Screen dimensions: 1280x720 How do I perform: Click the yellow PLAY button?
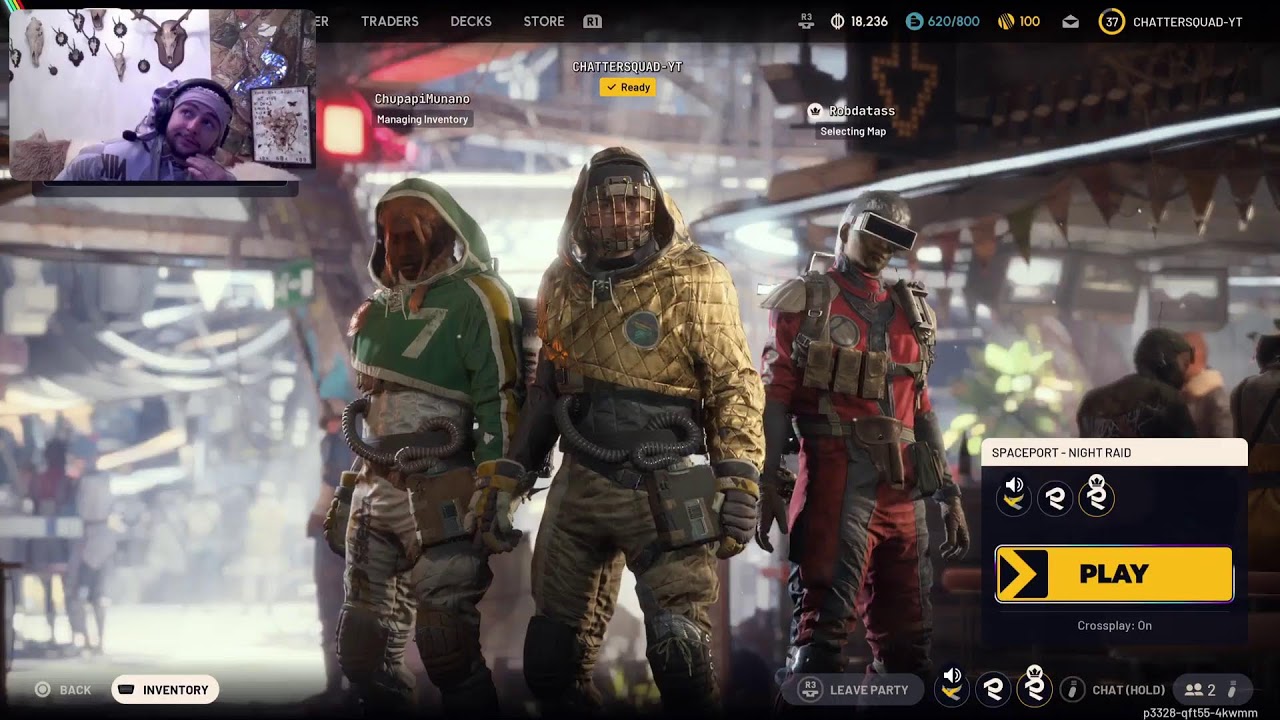point(1114,574)
